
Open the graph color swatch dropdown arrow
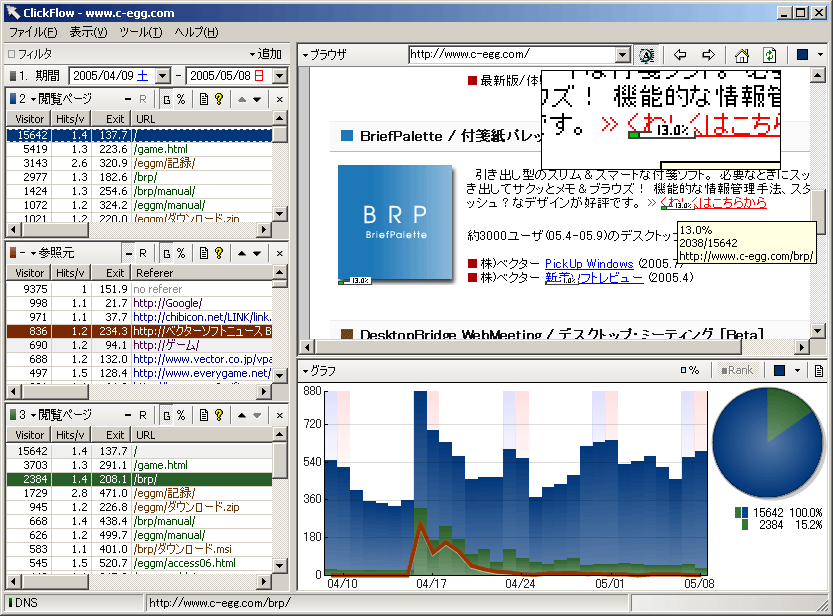[x=797, y=371]
